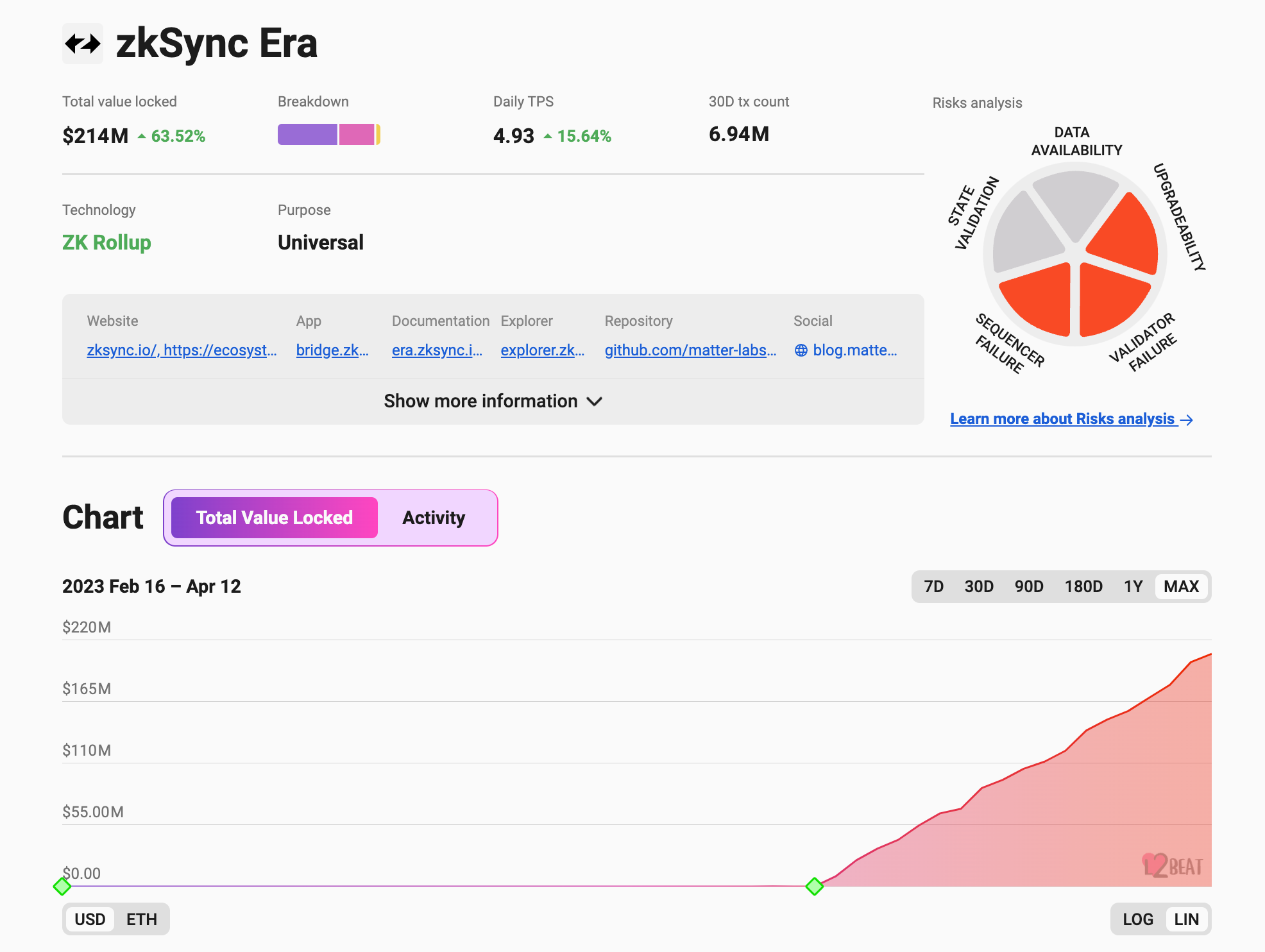Viewport: 1265px width, 952px height.
Task: Click the green diamond marker at chart start
Action: point(62,886)
